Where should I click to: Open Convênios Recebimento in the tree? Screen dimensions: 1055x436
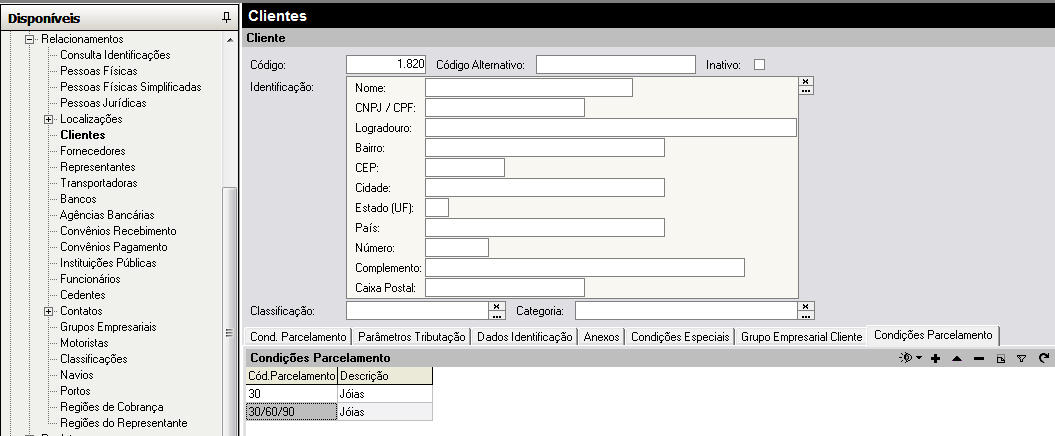point(118,231)
